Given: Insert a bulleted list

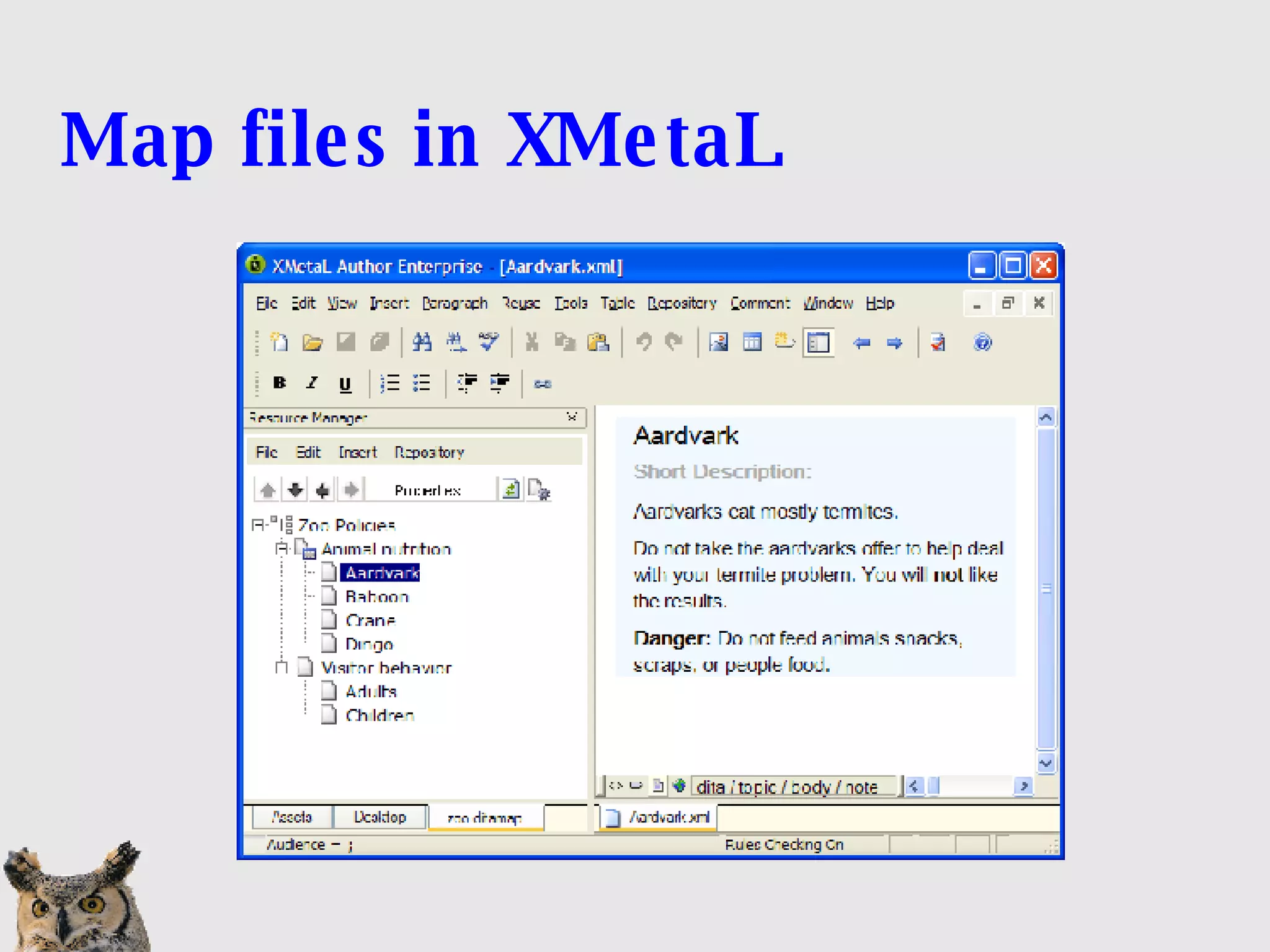Looking at the screenshot, I should tap(422, 383).
